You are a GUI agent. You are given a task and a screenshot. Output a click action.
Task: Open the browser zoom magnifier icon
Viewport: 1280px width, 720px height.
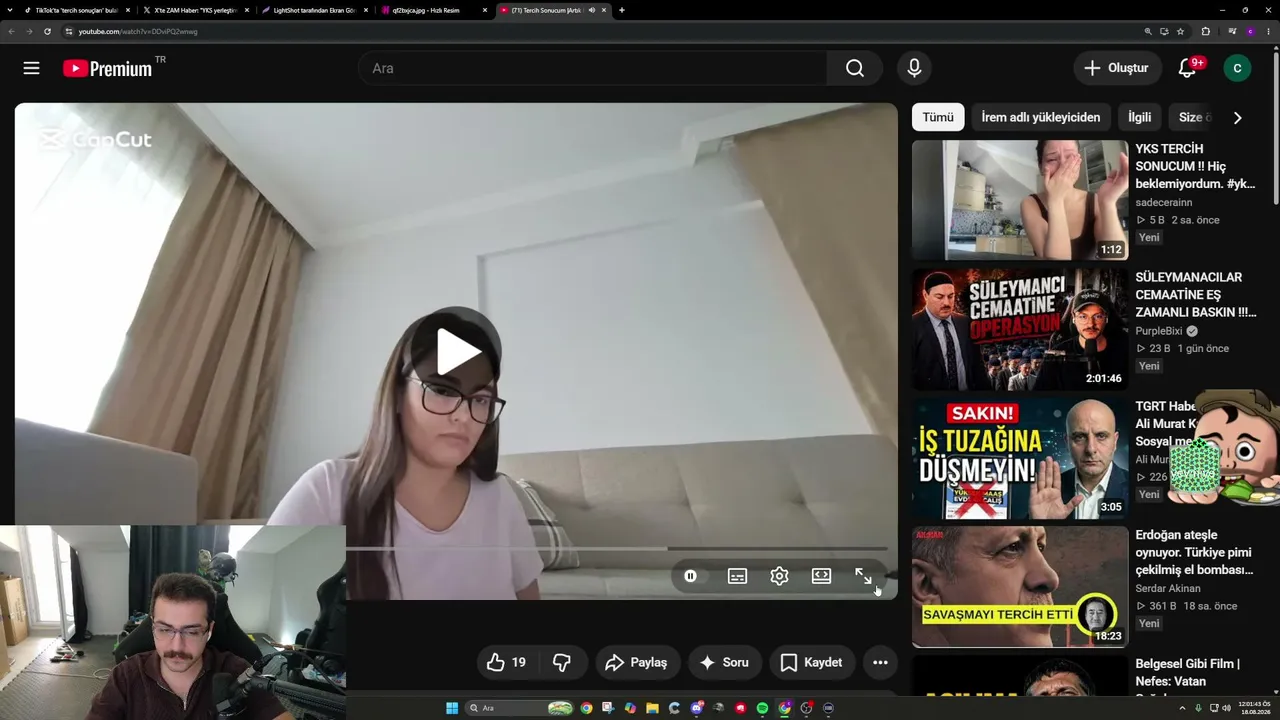1148,31
